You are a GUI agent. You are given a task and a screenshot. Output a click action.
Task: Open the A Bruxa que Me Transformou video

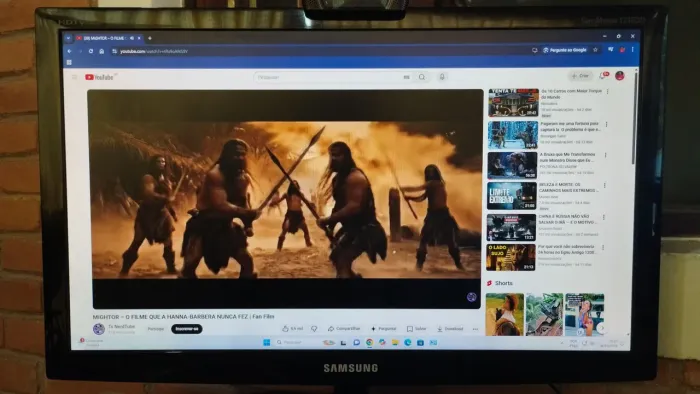[x=512, y=166]
